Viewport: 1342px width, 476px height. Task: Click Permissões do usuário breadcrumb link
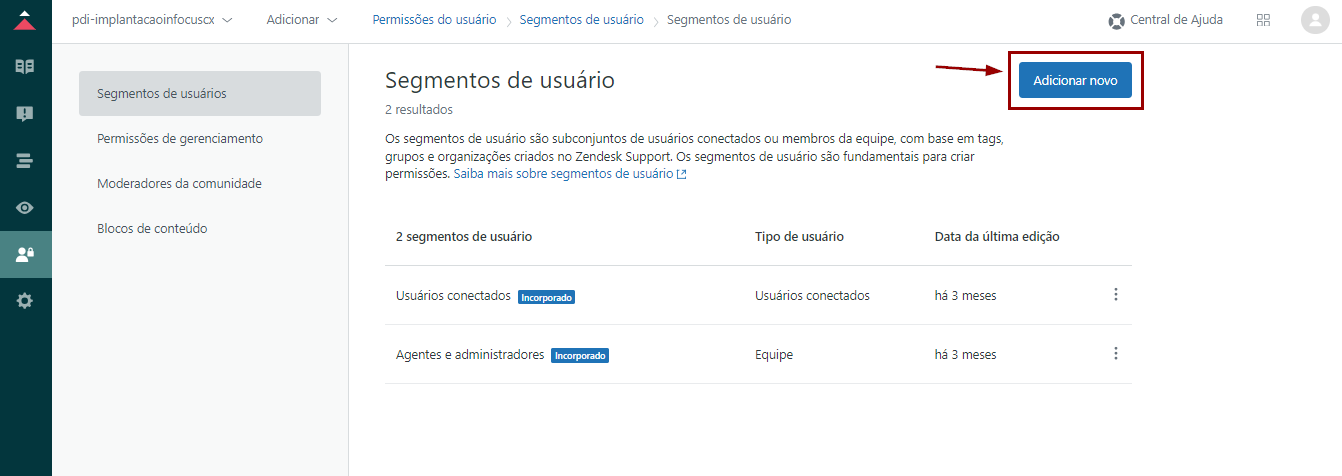pos(434,20)
